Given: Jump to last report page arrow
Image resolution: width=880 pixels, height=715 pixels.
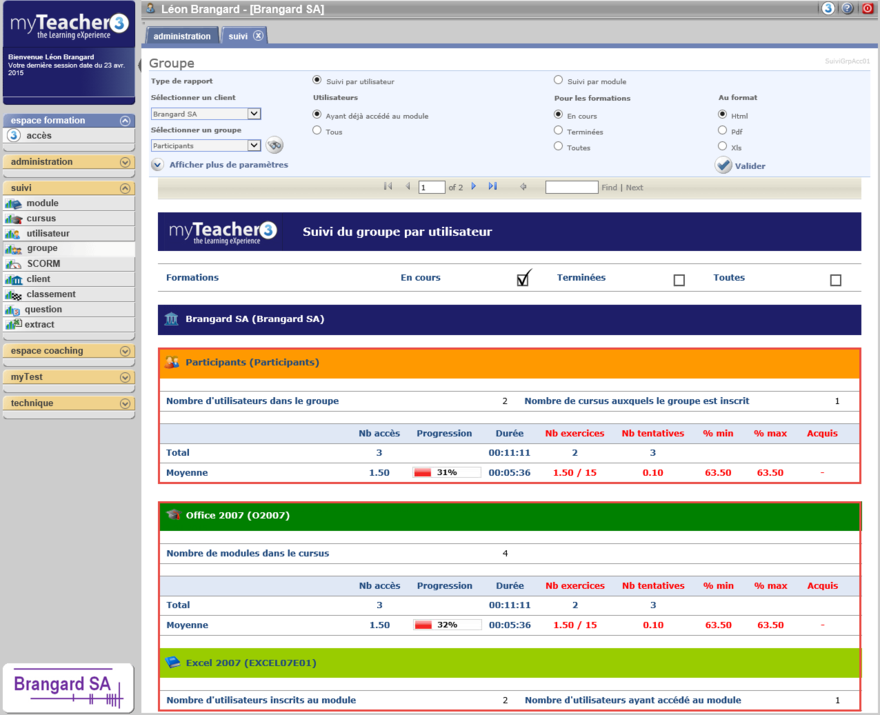Looking at the screenshot, I should (x=493, y=187).
